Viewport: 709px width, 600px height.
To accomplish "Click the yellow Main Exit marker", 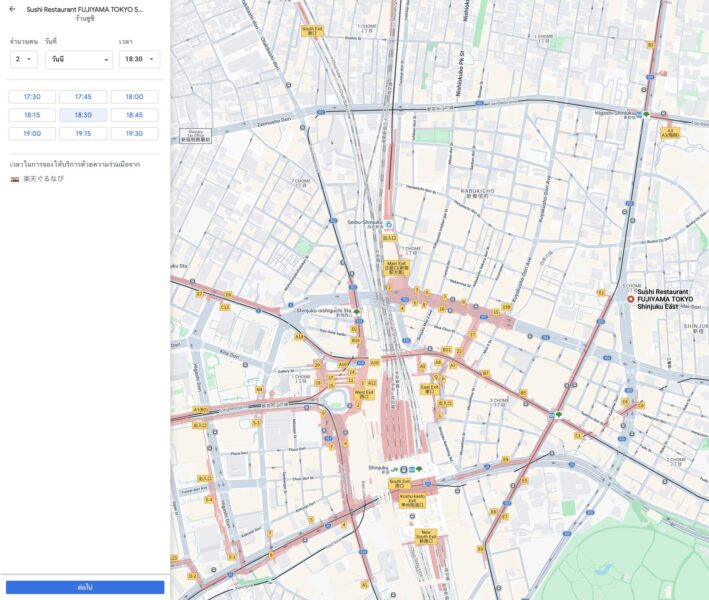I will click(397, 267).
